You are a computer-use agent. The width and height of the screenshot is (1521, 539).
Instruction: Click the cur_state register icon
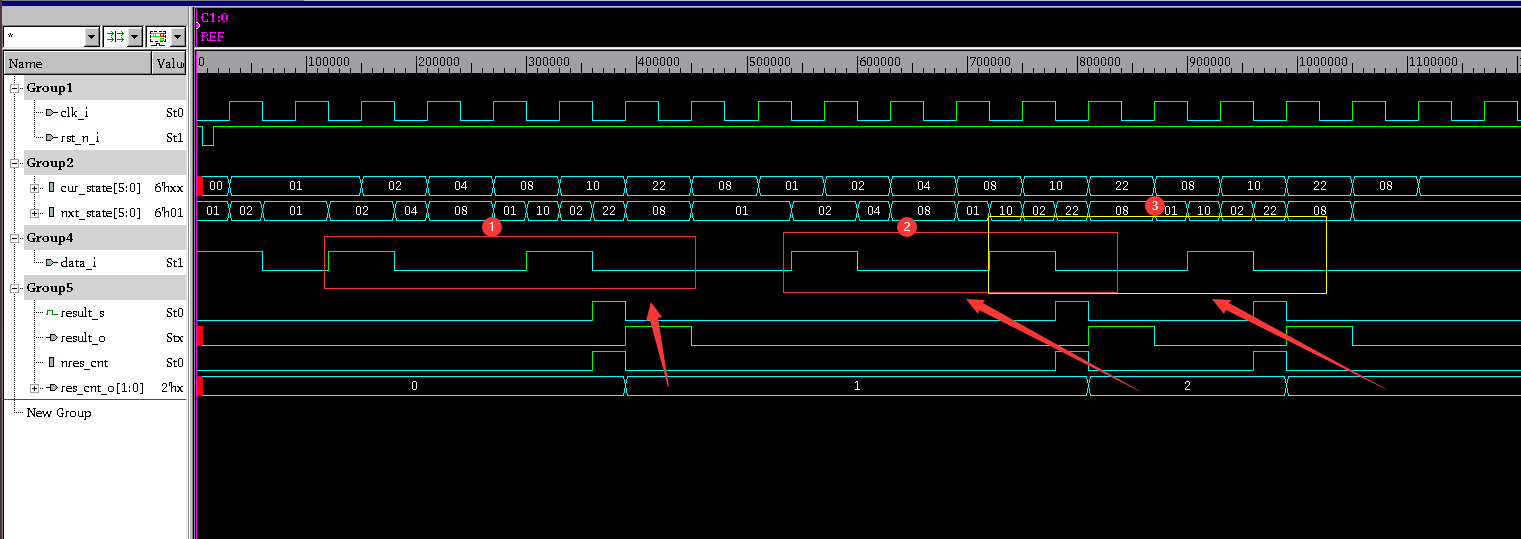[51, 188]
